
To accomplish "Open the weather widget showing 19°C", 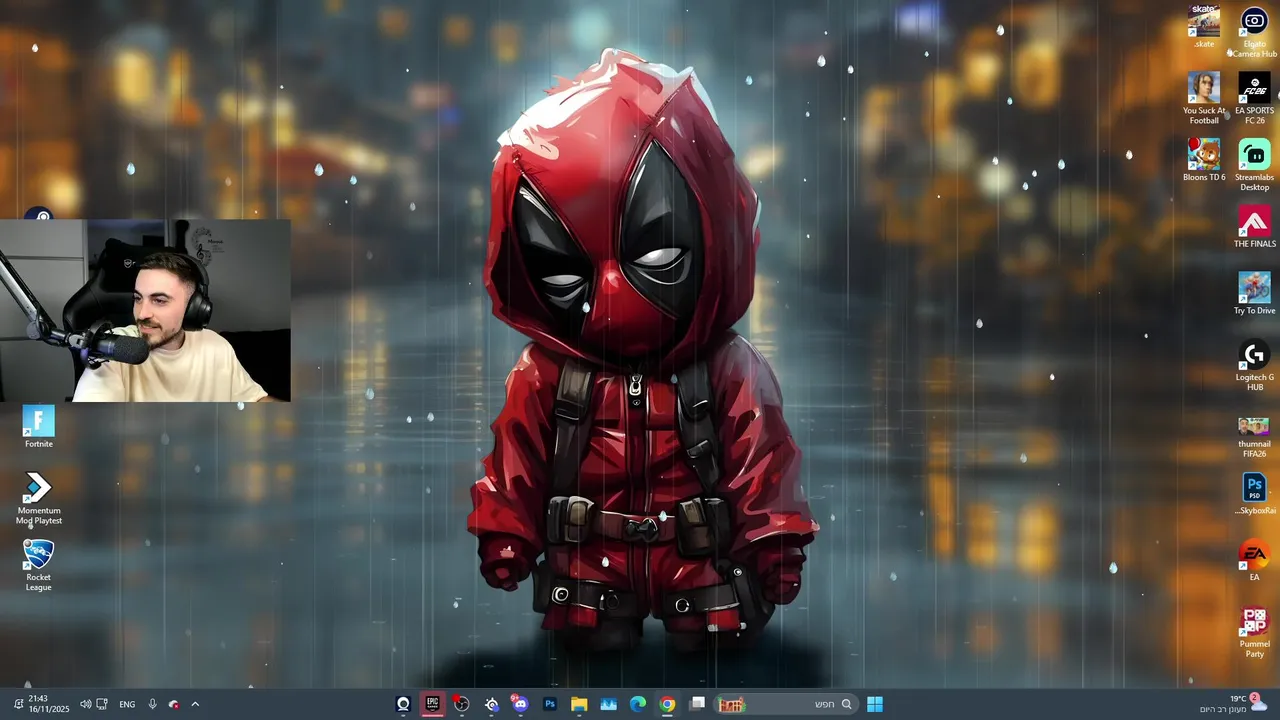I will [x=1234, y=704].
